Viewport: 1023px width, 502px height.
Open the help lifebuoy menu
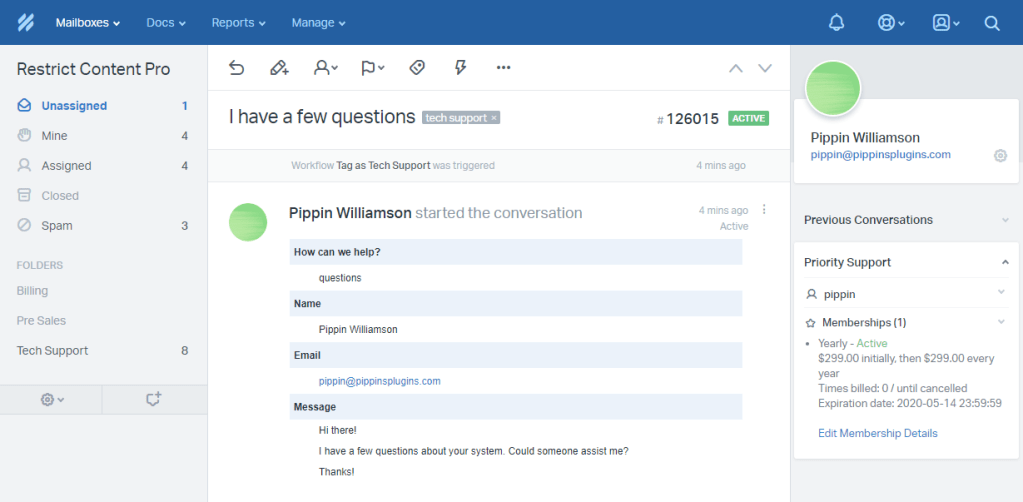(890, 23)
